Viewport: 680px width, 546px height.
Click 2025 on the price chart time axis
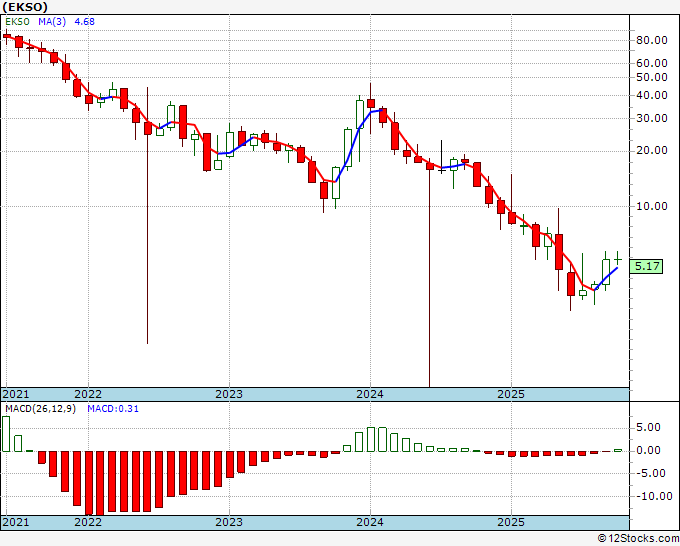511,394
